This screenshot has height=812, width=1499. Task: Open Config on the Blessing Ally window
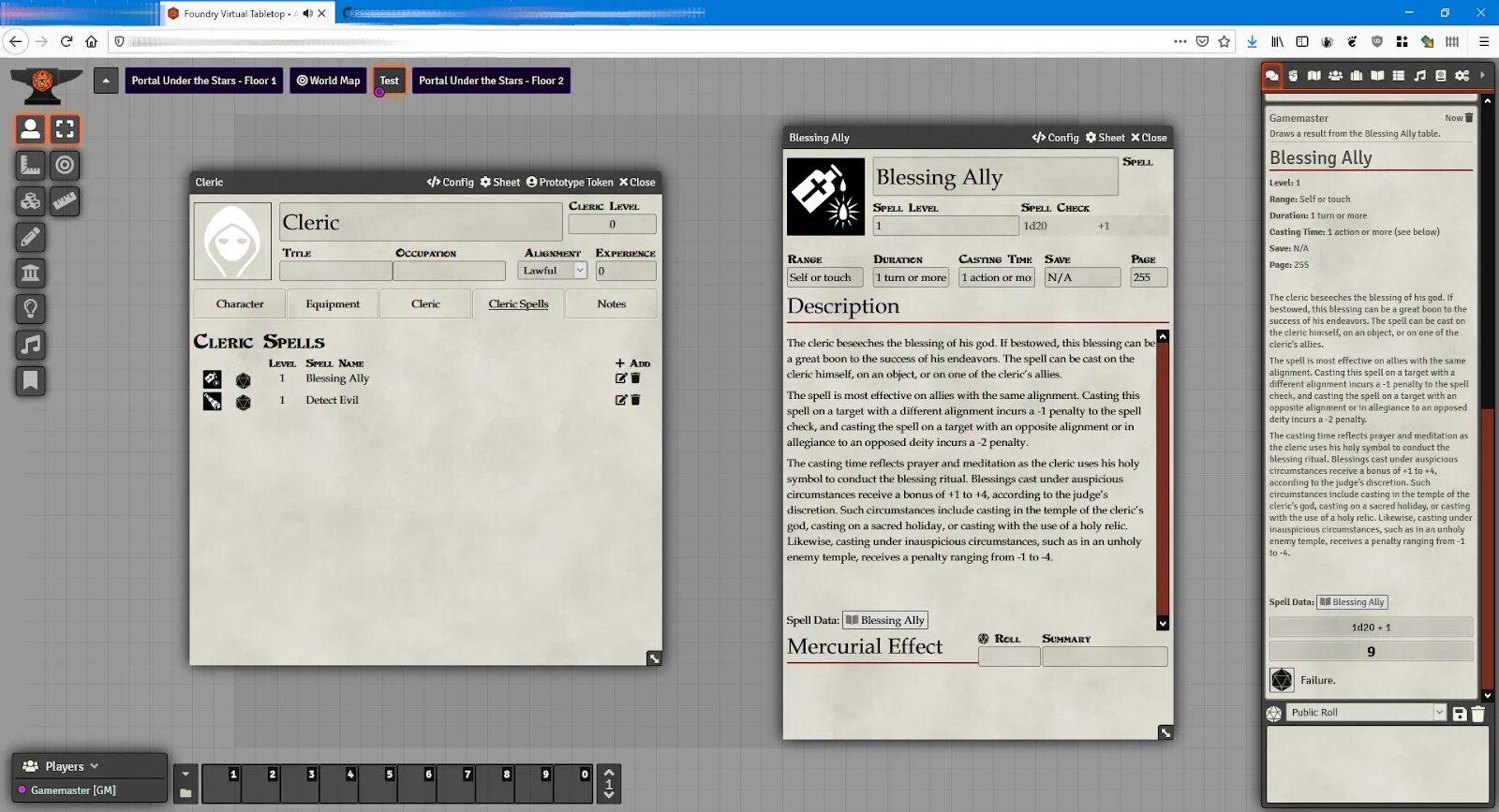1056,138
